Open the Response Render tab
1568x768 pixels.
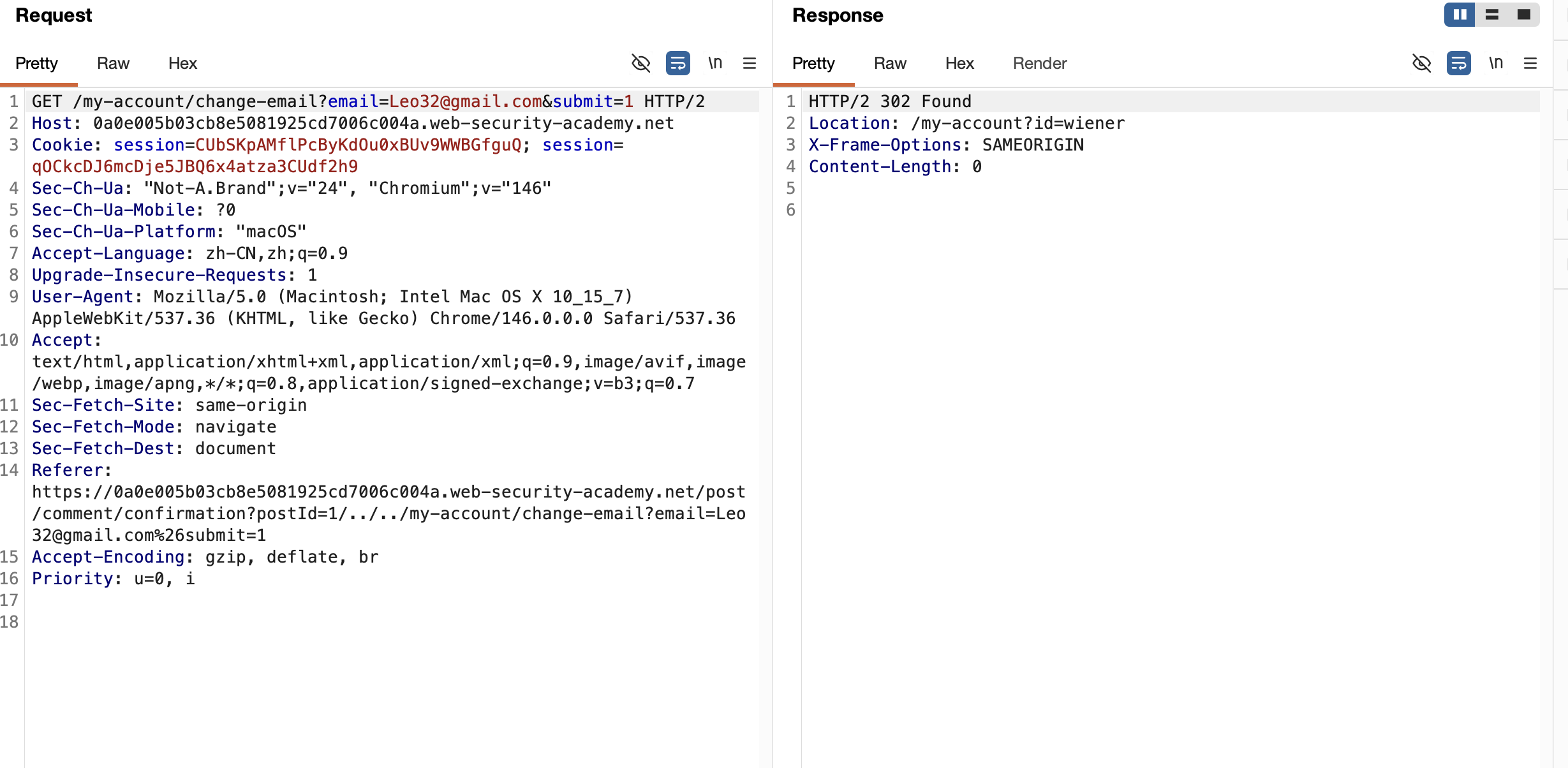1039,63
